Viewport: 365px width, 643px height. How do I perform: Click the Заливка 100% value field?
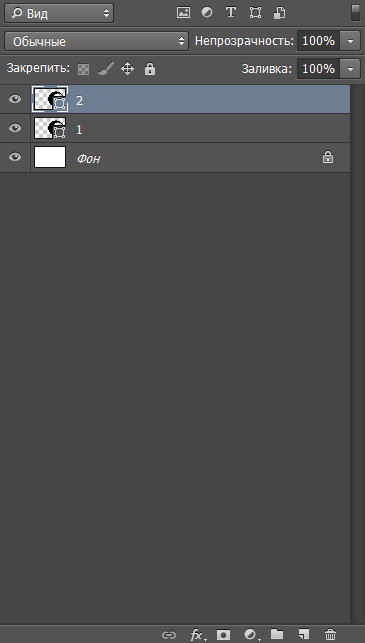pos(318,69)
